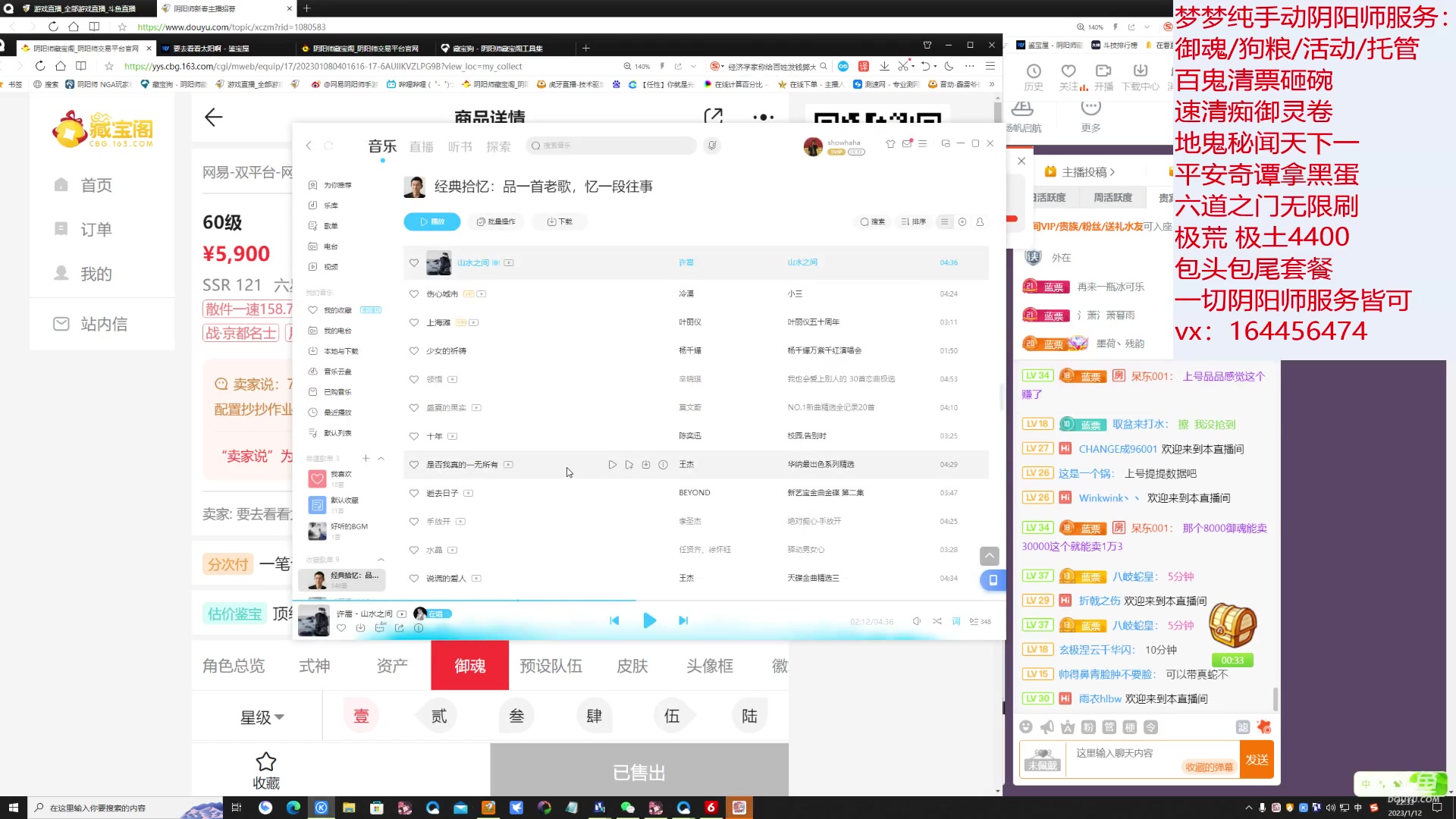Screen dimensions: 1456x819
Task: Like the song 逝去日子
Action: 414,494
